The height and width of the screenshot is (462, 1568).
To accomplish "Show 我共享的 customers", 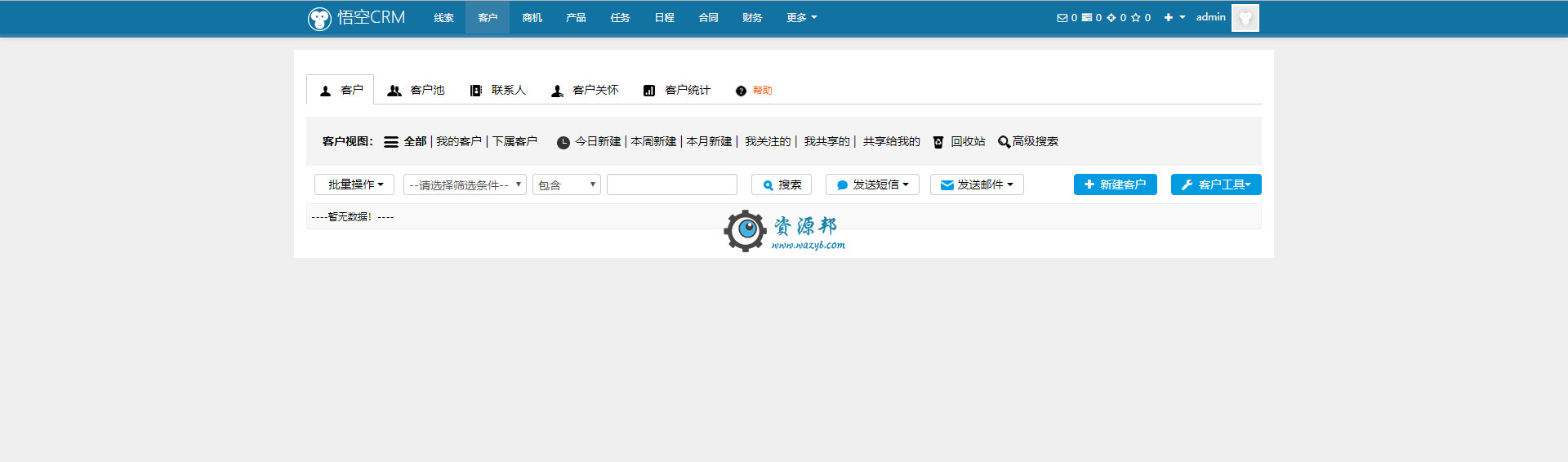I will (826, 141).
